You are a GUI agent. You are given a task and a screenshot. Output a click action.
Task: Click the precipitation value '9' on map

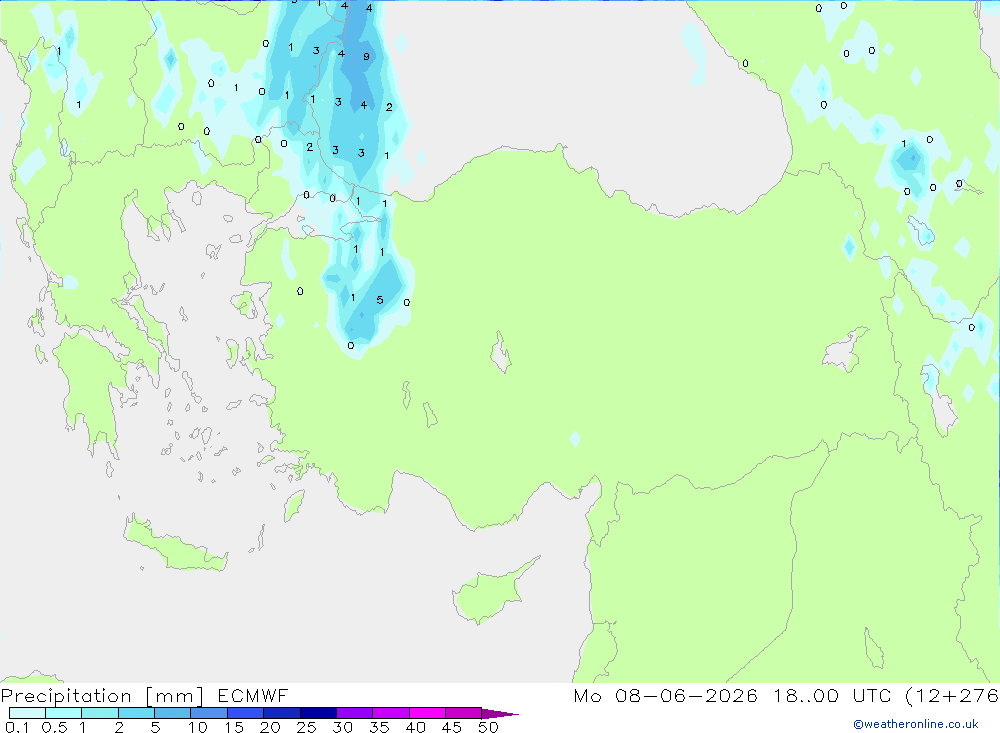click(366, 57)
